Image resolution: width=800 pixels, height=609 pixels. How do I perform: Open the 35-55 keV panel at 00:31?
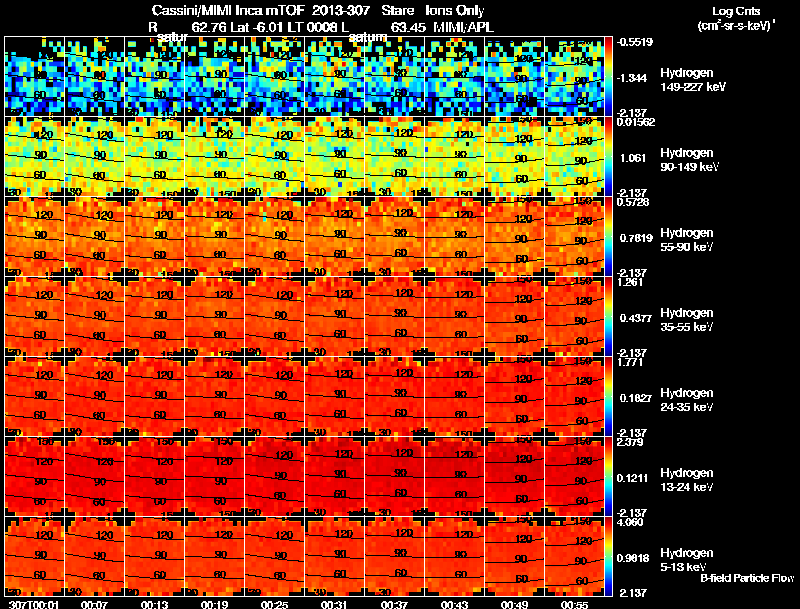coord(335,317)
